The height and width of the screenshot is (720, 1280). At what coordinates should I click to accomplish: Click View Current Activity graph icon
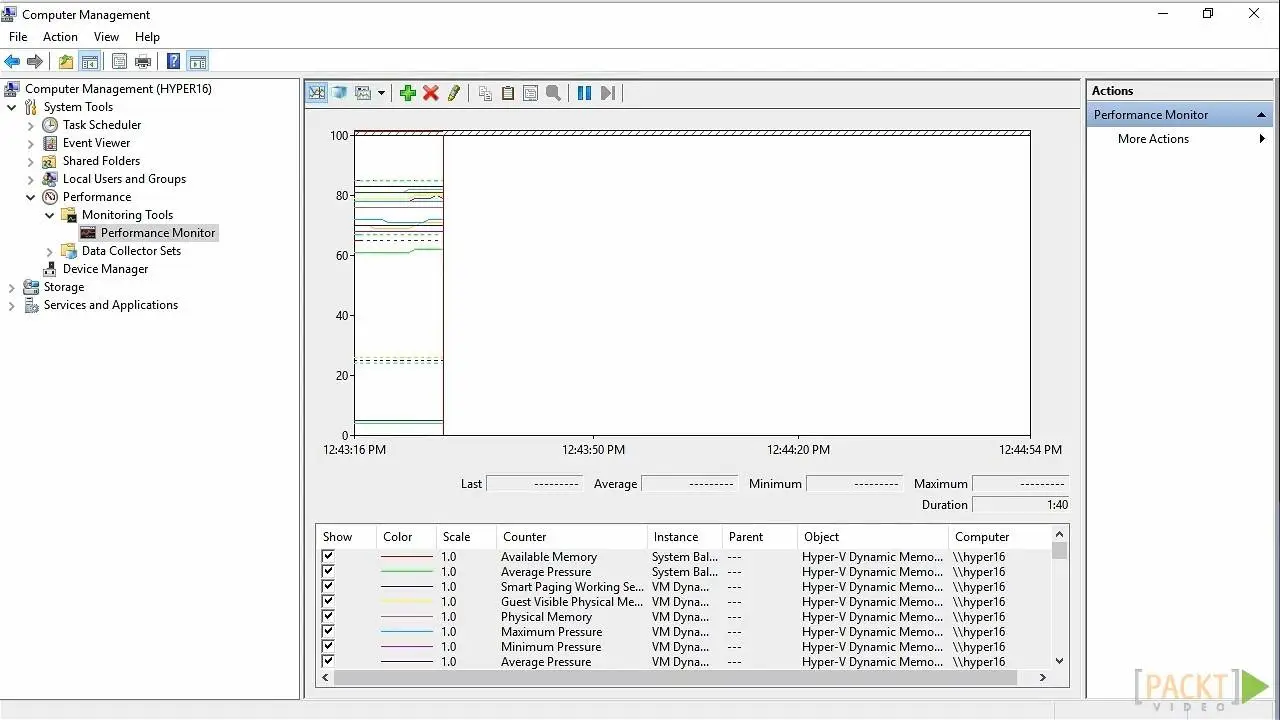pos(317,93)
